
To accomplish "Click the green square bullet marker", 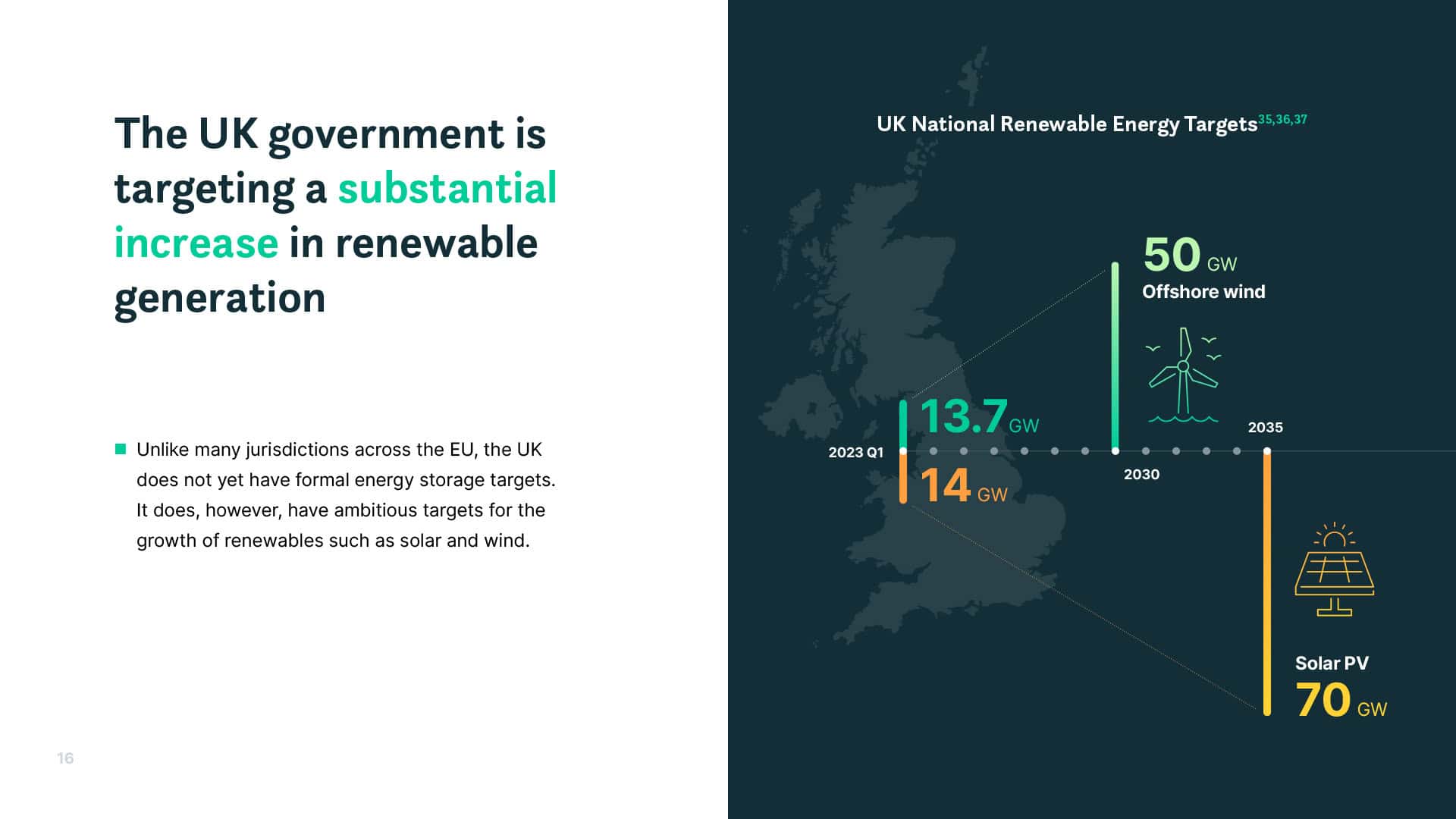I will tap(120, 449).
